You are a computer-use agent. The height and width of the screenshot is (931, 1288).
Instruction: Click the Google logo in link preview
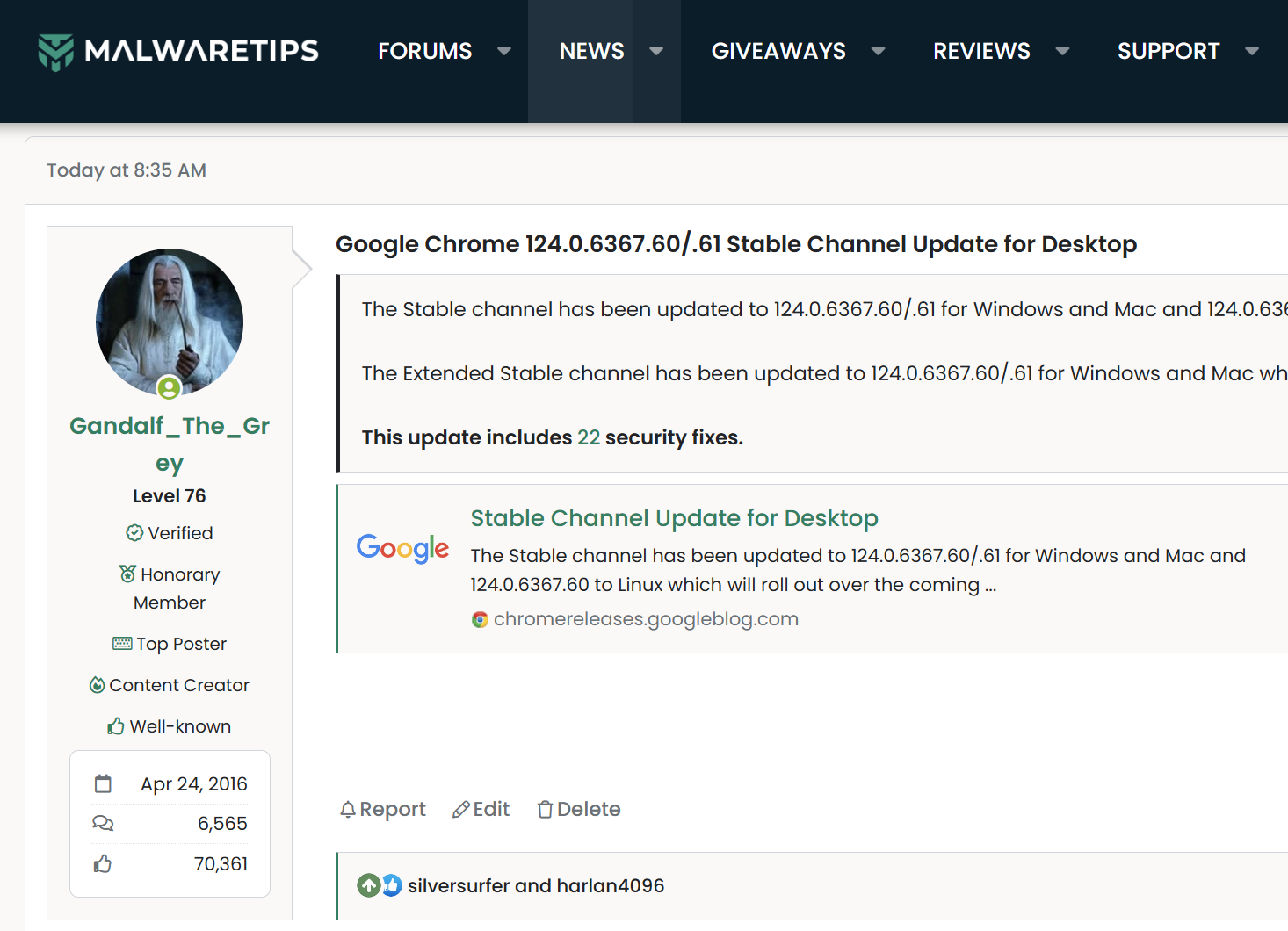pos(402,548)
